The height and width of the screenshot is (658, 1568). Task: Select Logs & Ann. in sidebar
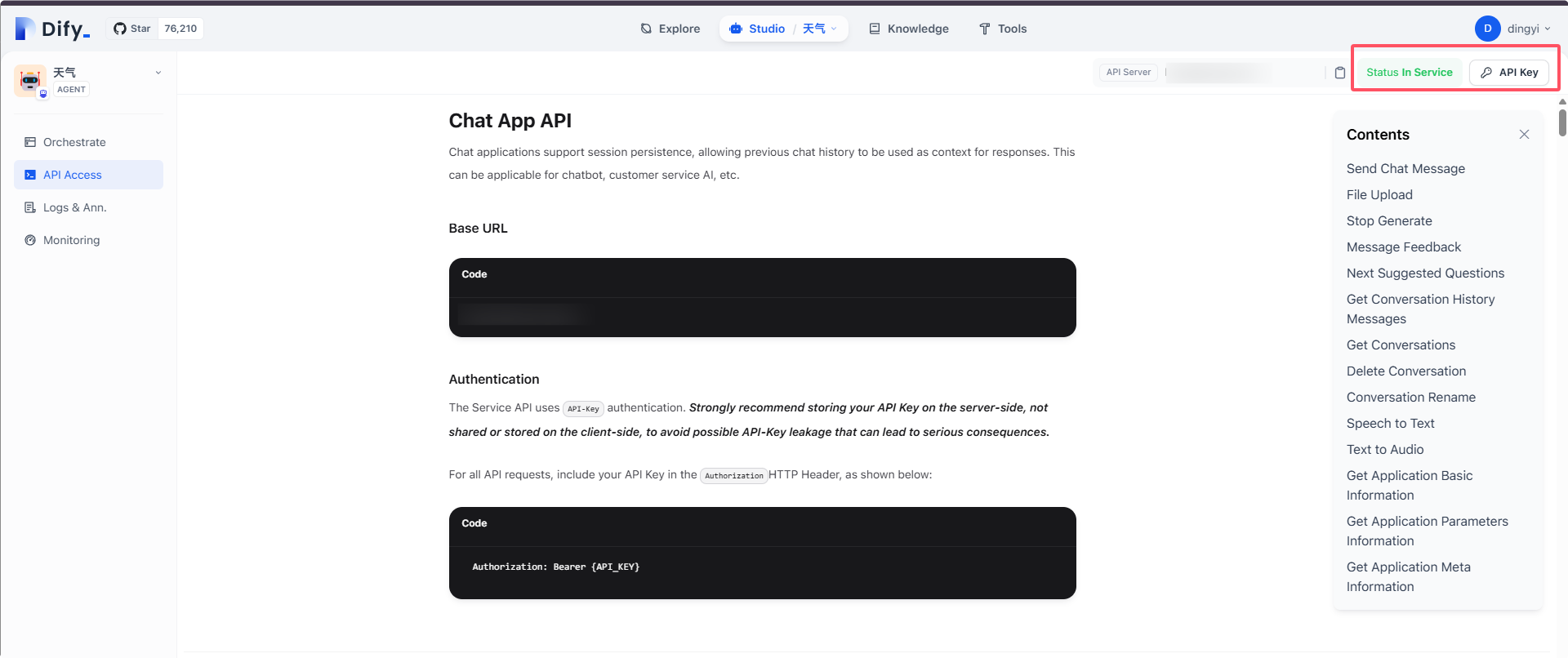[x=74, y=207]
